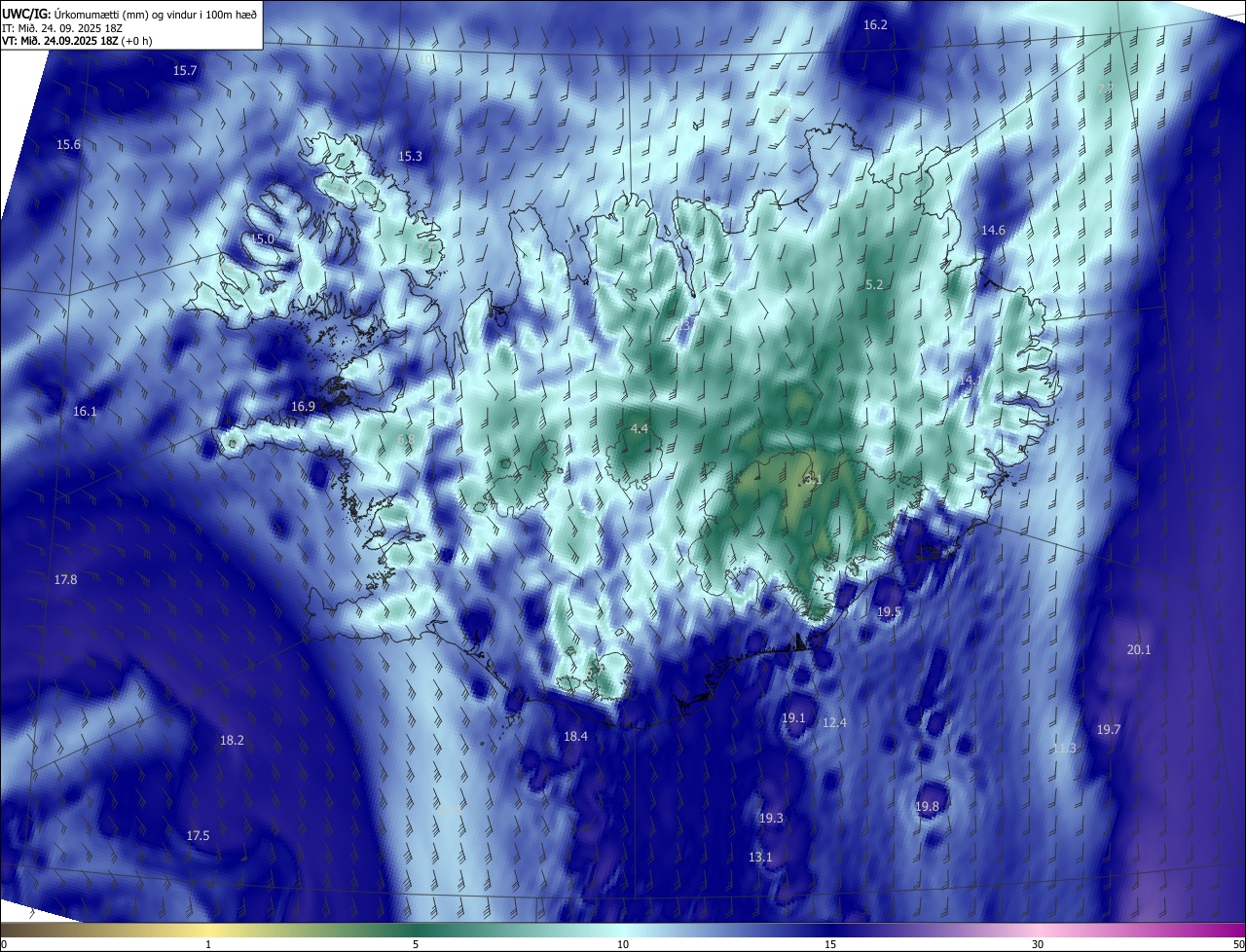Image resolution: width=1246 pixels, height=952 pixels.
Task: Click the 17.5 value label
Action: coord(198,835)
